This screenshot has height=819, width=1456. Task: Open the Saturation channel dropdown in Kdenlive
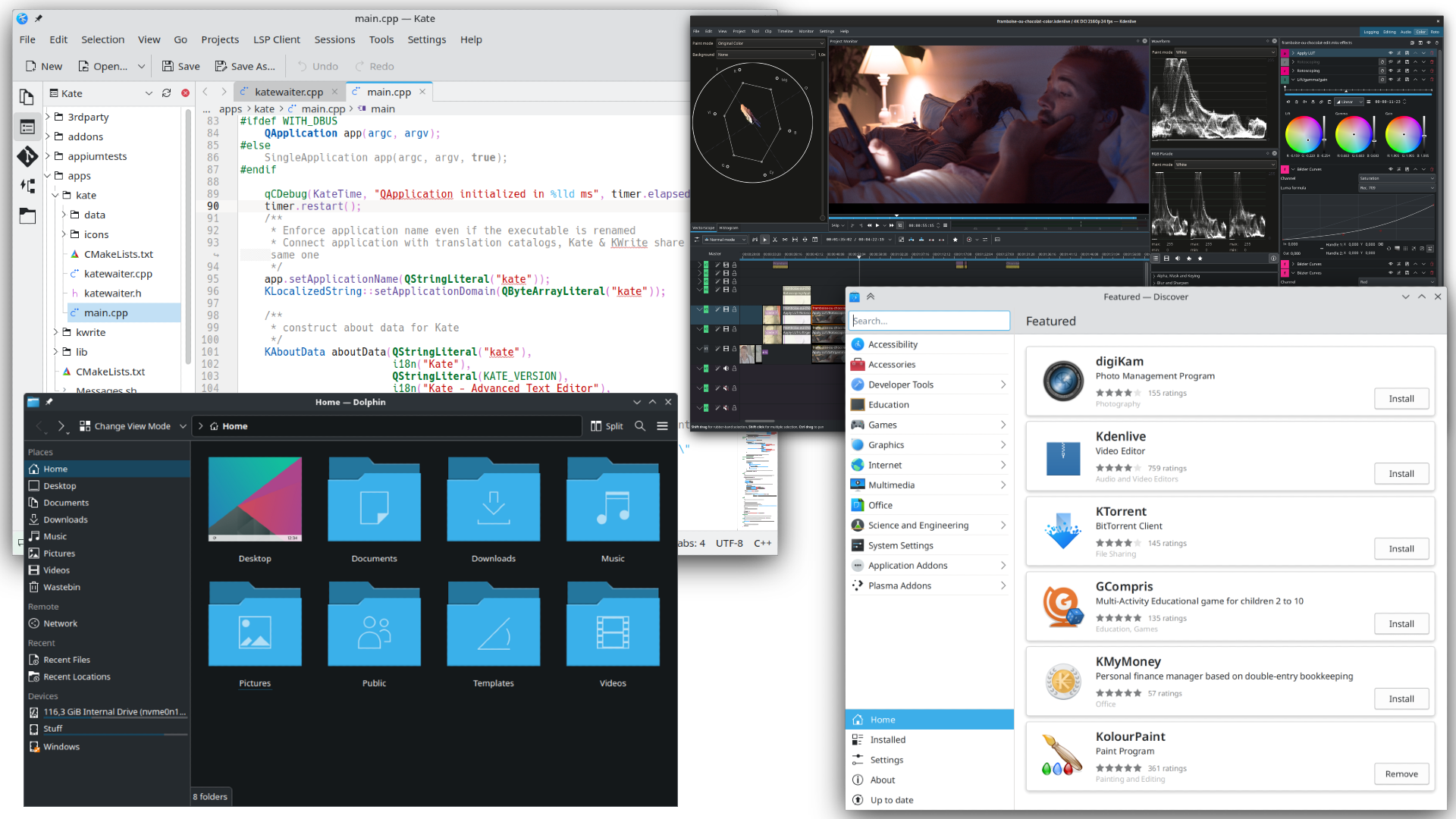[x=1397, y=178]
